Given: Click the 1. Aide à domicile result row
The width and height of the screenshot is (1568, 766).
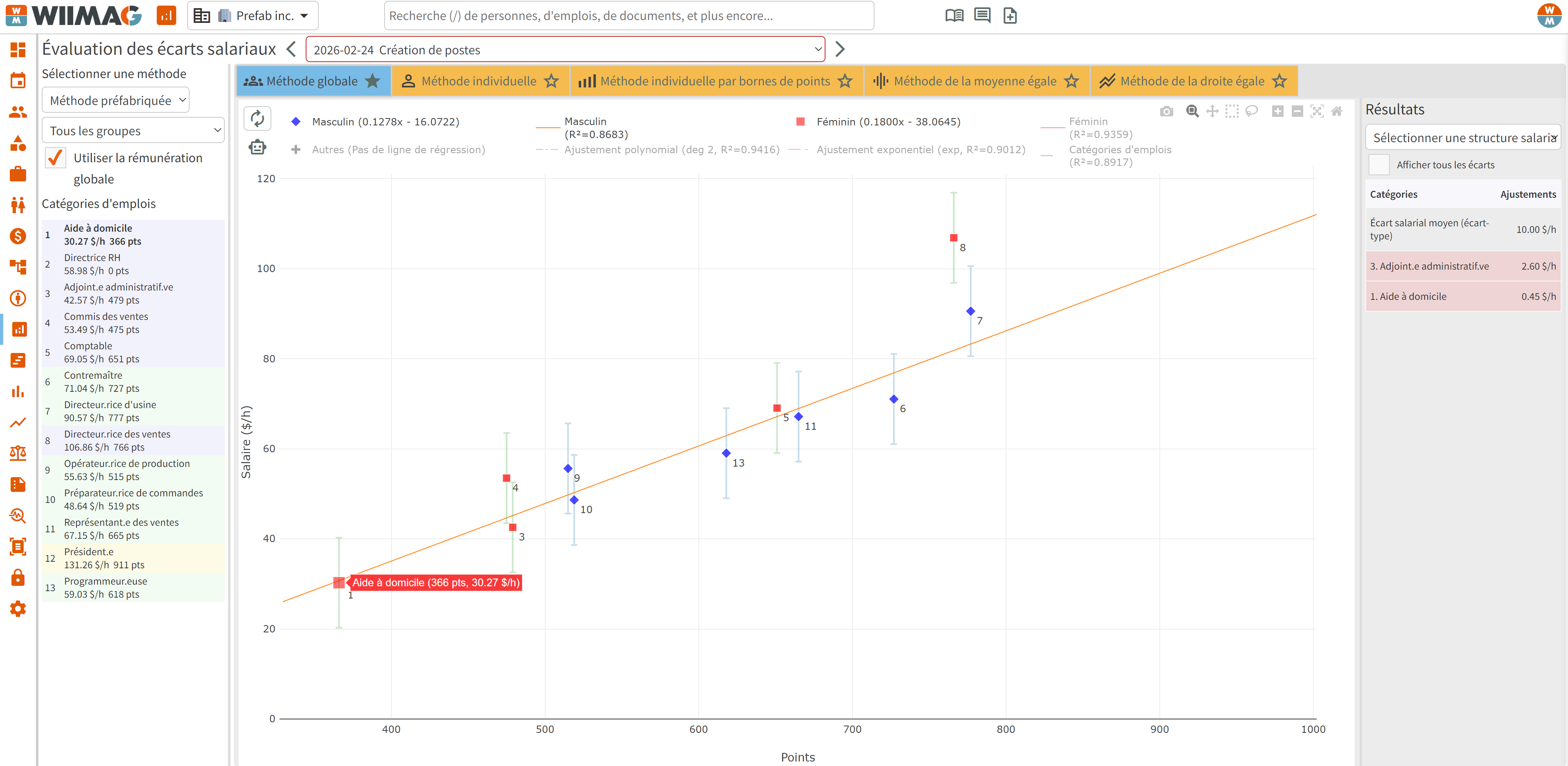Looking at the screenshot, I should [x=1463, y=296].
